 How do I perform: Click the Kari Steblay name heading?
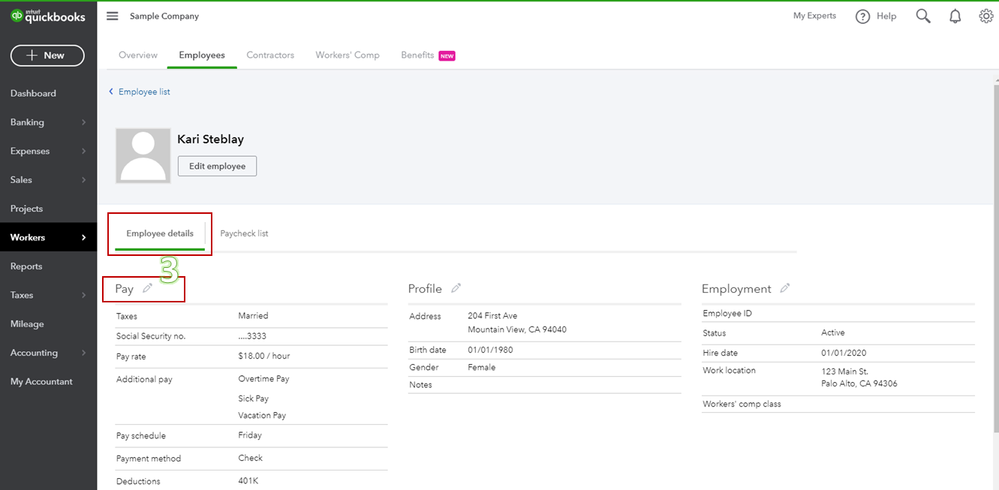(210, 139)
